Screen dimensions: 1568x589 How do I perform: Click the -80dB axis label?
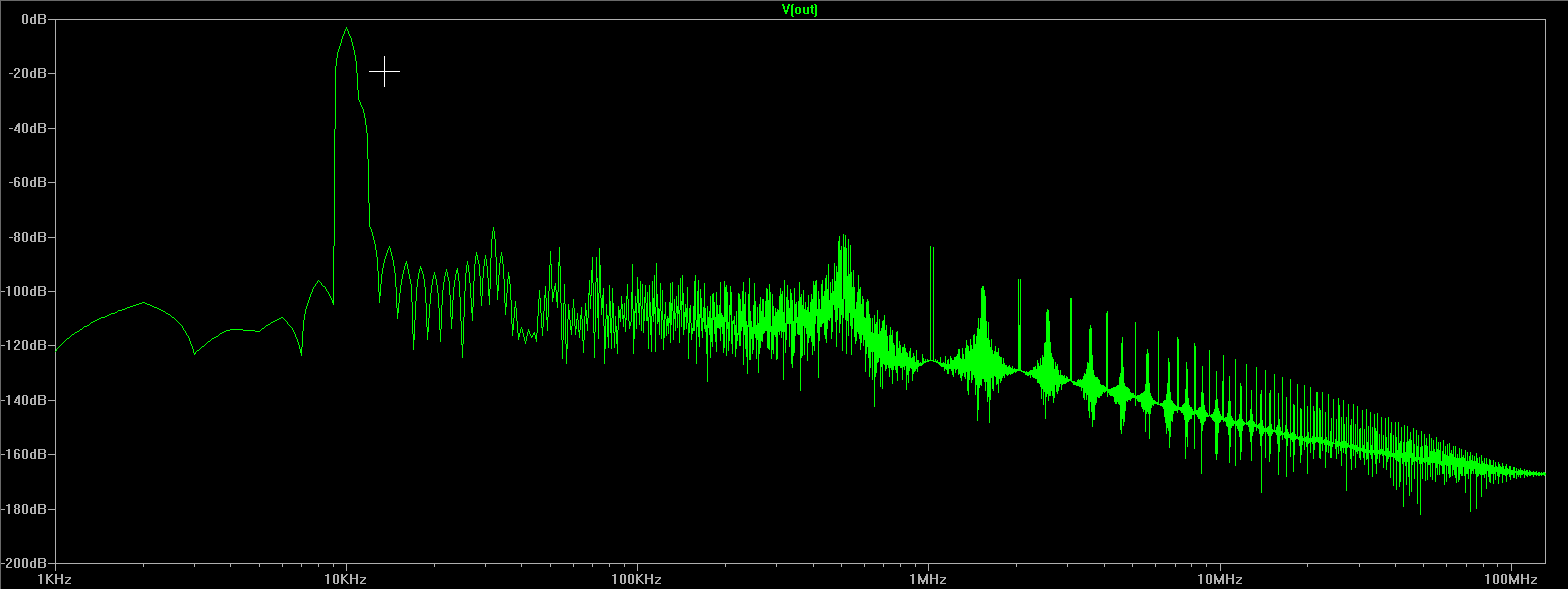click(29, 237)
